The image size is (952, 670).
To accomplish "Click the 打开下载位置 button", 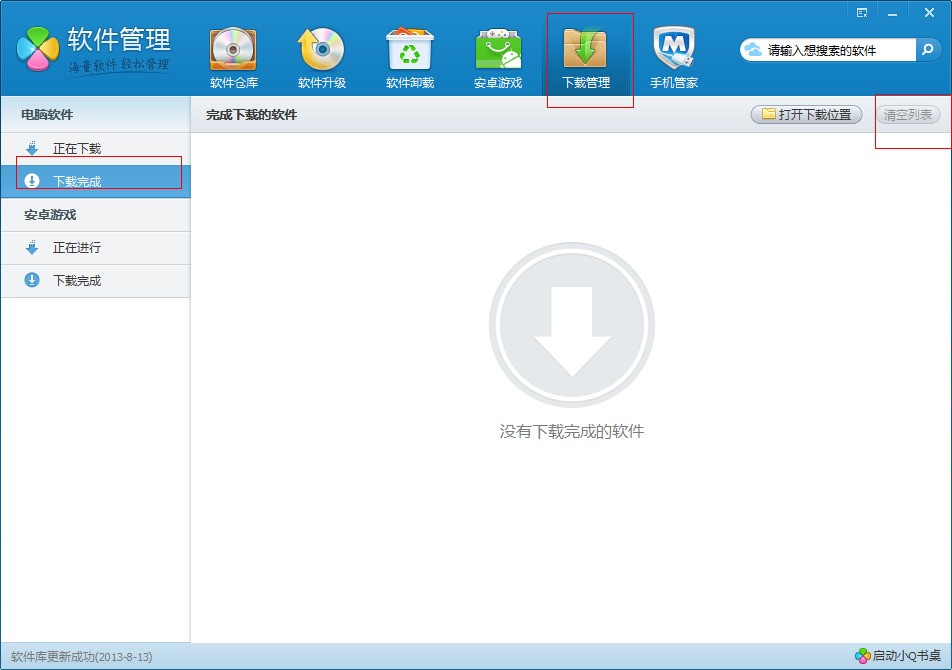I will [x=806, y=114].
